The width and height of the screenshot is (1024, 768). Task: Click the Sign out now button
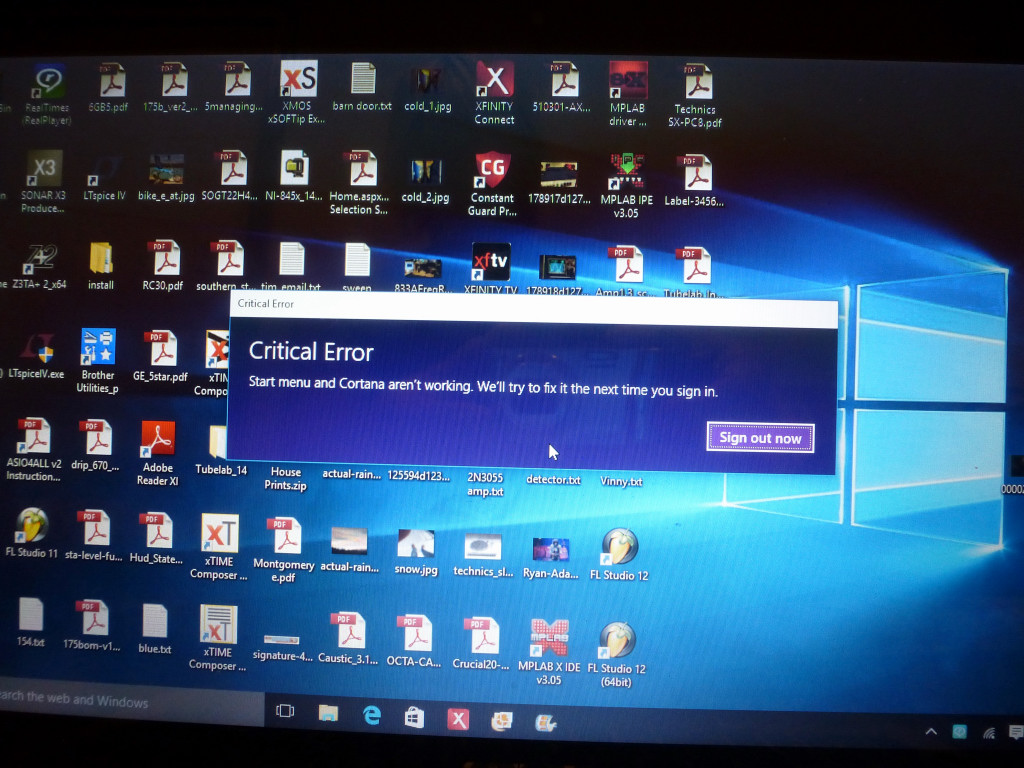click(760, 438)
